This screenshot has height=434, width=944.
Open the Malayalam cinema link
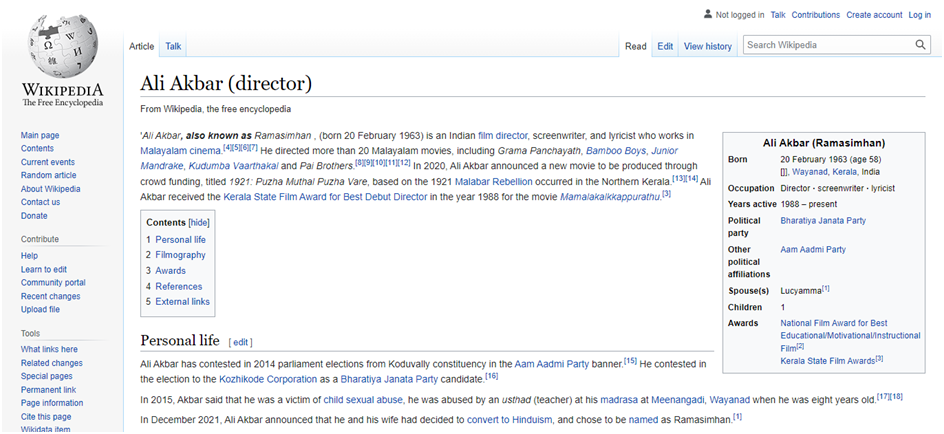point(181,150)
